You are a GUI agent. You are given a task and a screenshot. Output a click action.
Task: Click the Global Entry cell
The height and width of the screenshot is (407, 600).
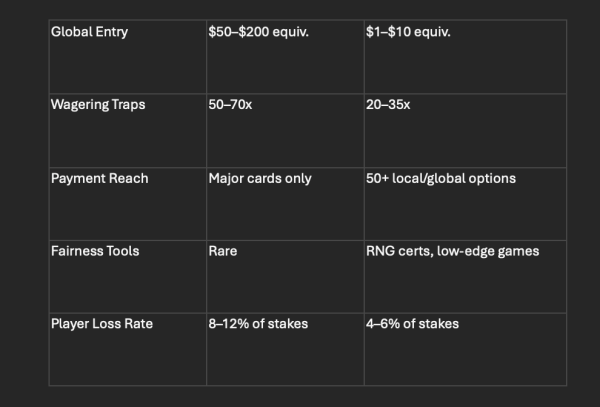tap(128, 57)
